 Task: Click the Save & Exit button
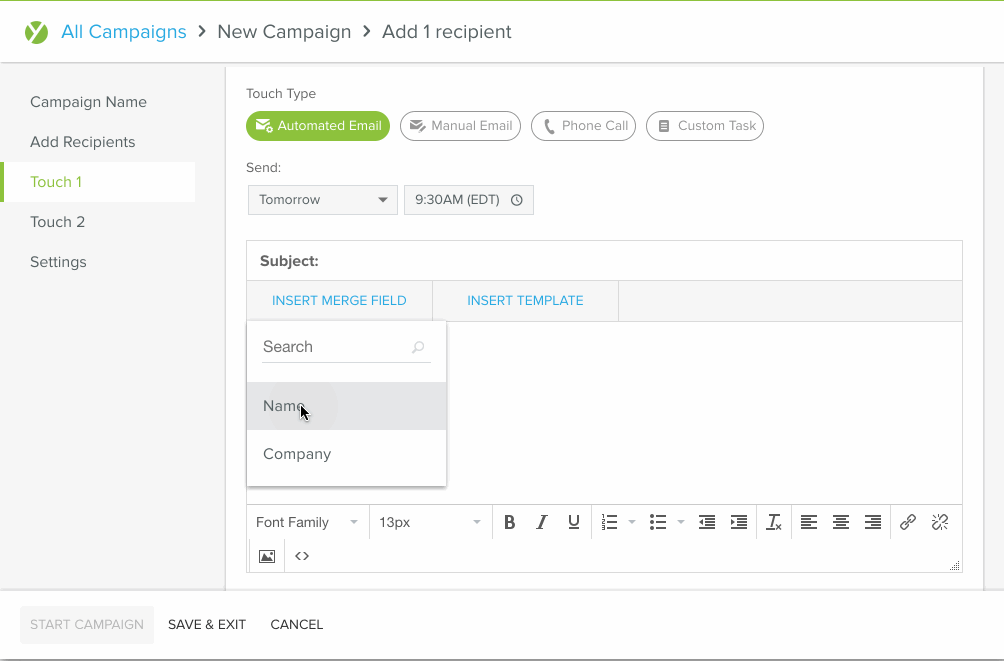pos(207,624)
